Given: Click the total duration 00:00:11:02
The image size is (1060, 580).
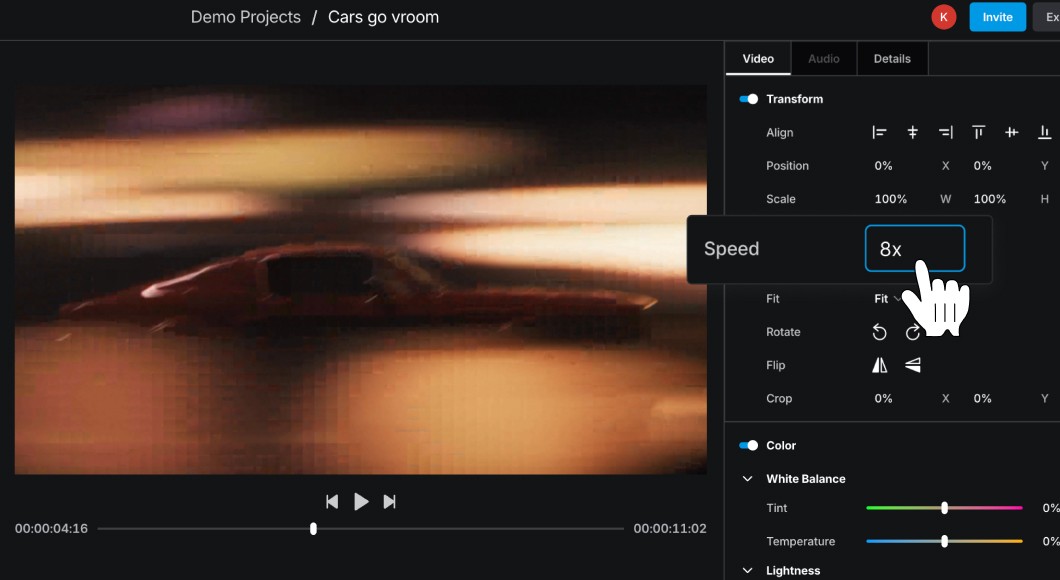Looking at the screenshot, I should pyautogui.click(x=670, y=529).
